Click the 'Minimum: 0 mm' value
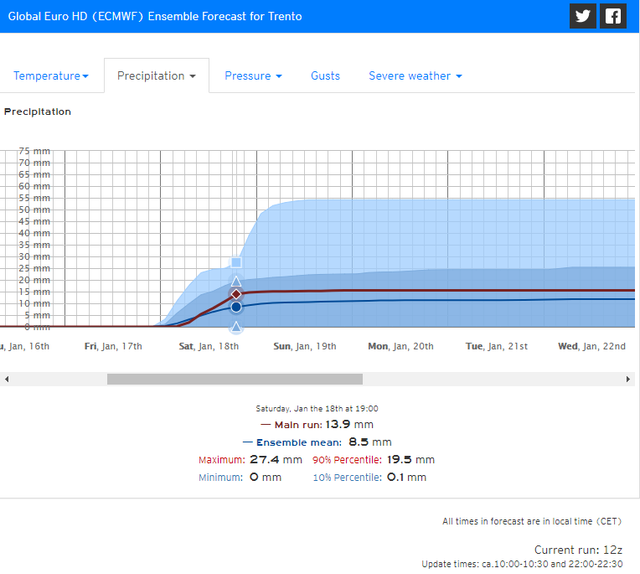Image resolution: width=640 pixels, height=574 pixels. pos(240,477)
